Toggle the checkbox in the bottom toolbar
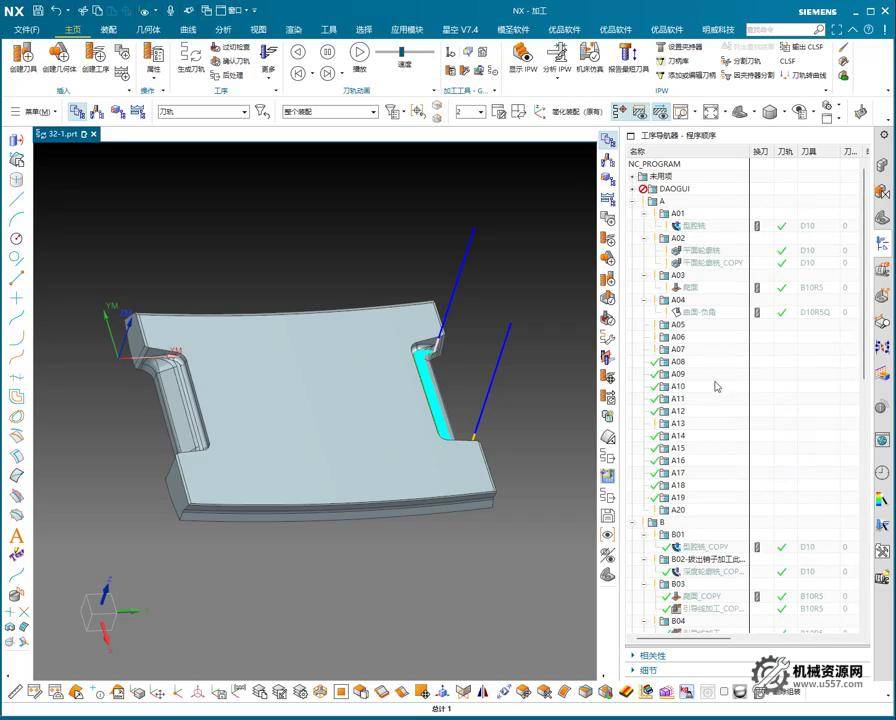The height and width of the screenshot is (720, 896). [724, 691]
